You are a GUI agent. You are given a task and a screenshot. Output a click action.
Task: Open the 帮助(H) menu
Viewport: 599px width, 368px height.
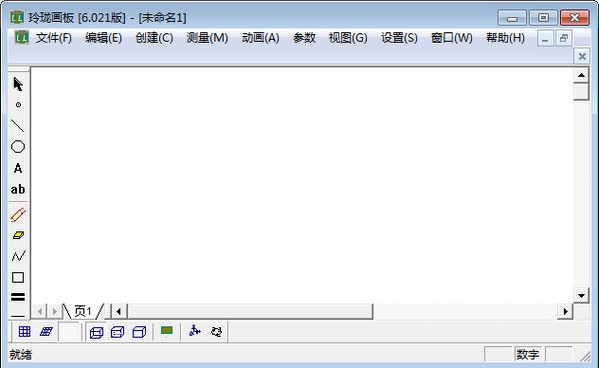pyautogui.click(x=505, y=38)
